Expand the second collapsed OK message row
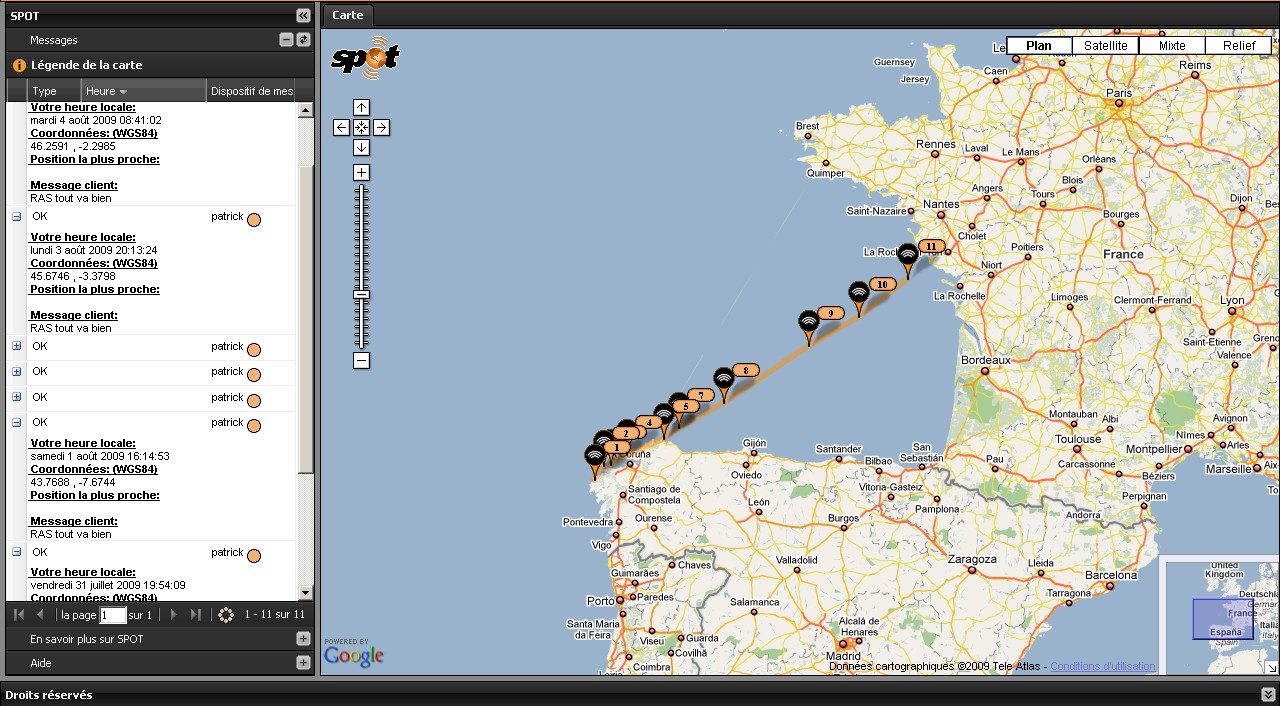This screenshot has width=1280, height=706. coord(16,371)
